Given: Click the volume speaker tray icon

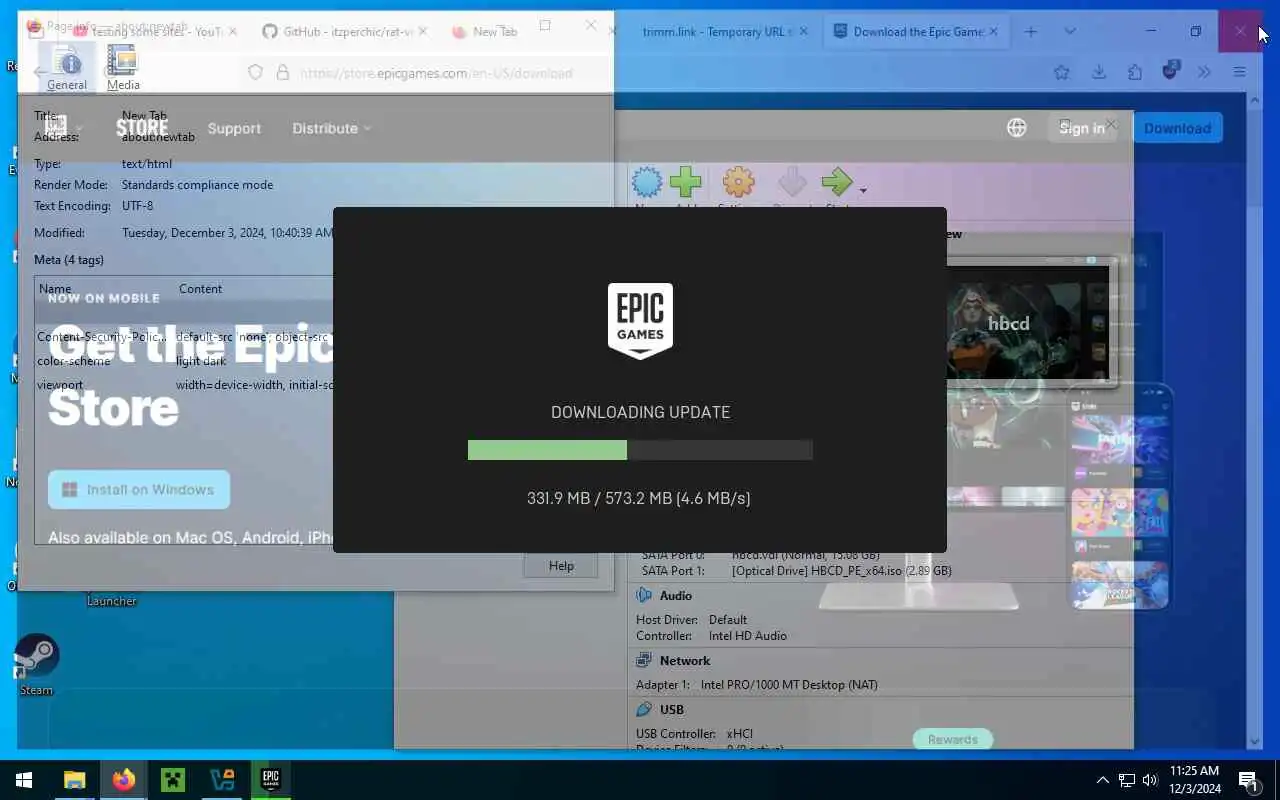Looking at the screenshot, I should [1150, 780].
